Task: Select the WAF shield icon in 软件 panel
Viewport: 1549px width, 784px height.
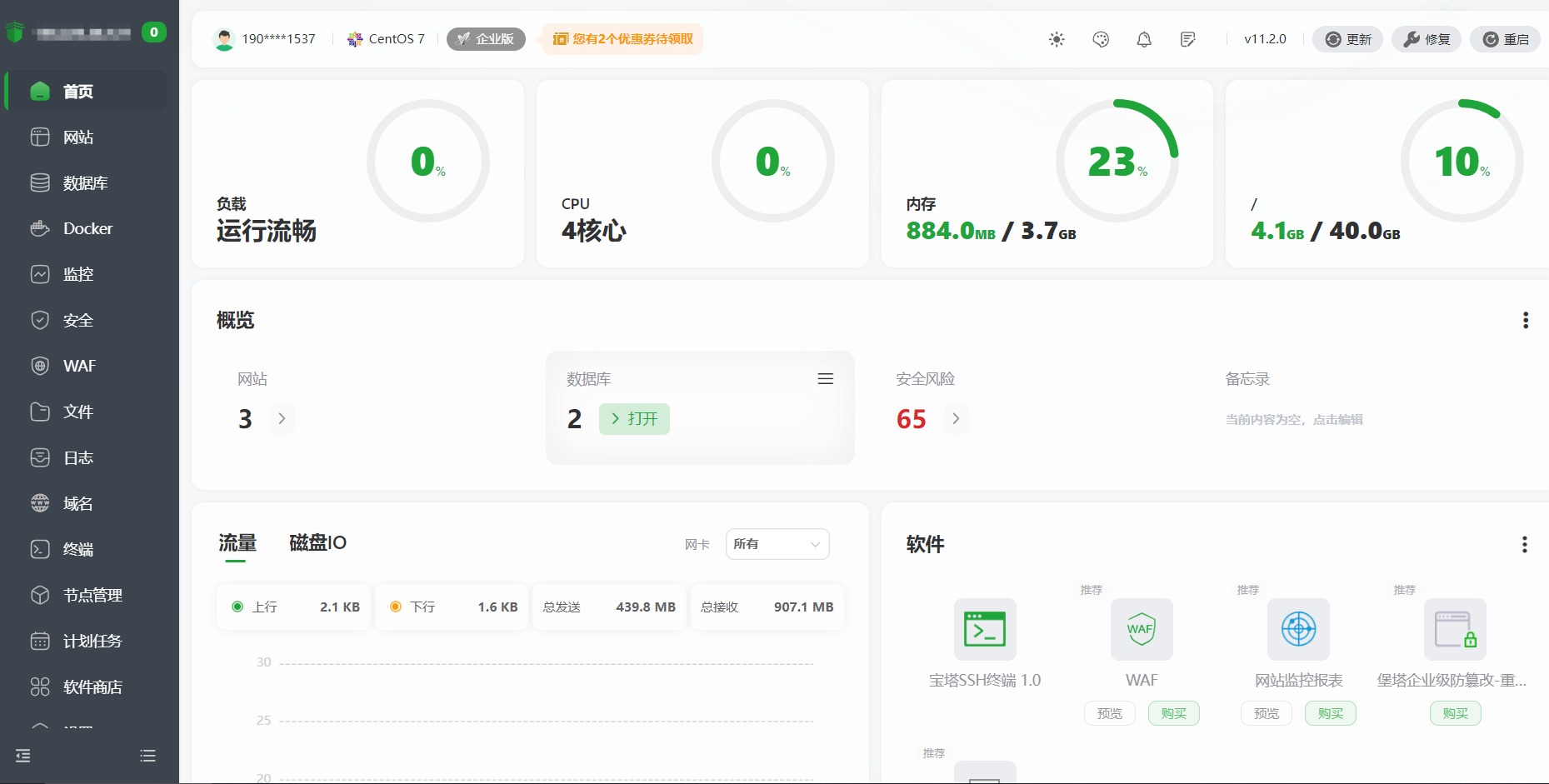Action: coord(1141,630)
